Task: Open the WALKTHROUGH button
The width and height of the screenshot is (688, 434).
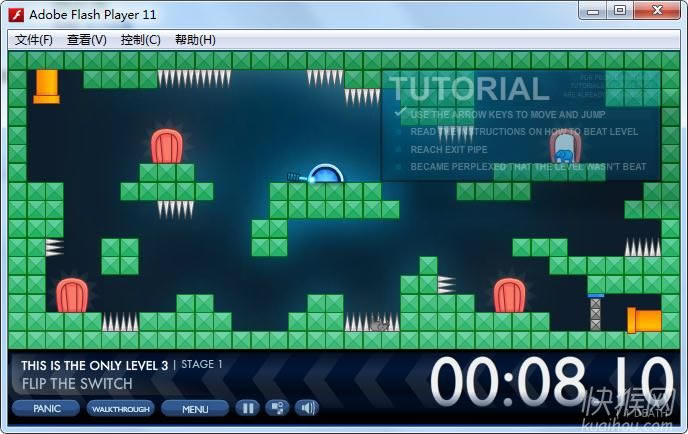Action: 121,409
